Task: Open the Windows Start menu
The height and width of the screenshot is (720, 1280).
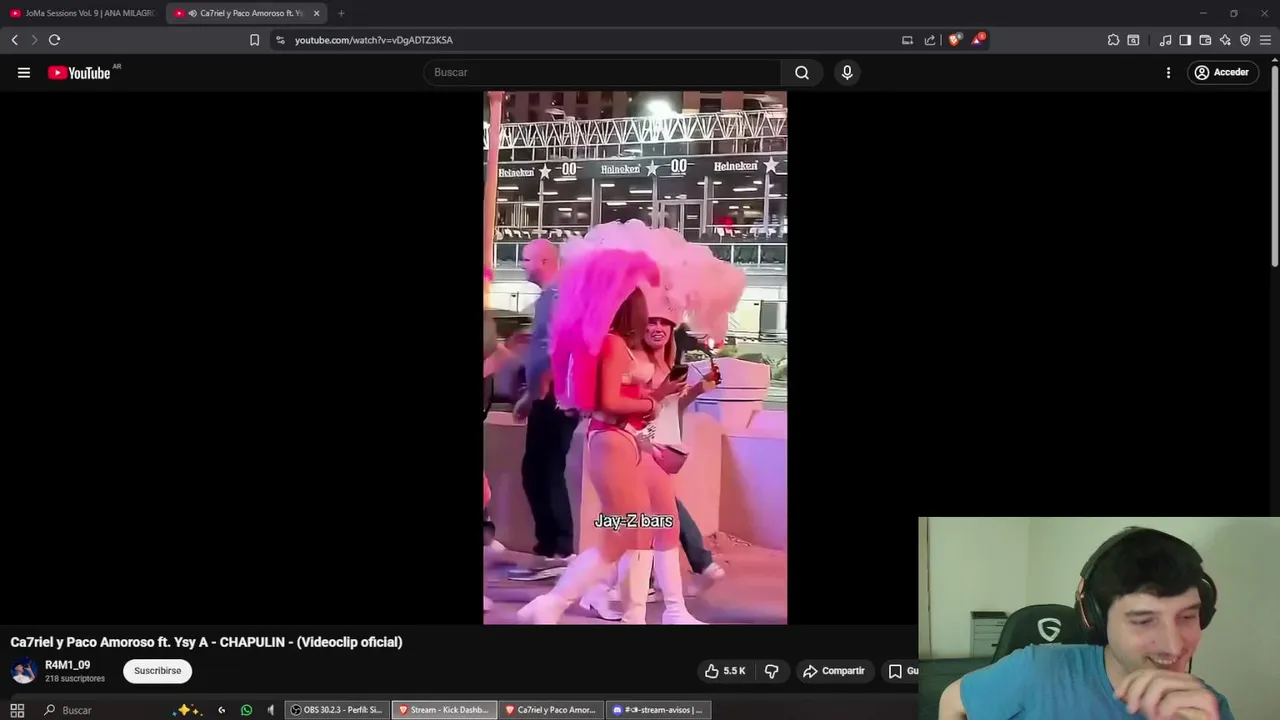Action: point(17,710)
